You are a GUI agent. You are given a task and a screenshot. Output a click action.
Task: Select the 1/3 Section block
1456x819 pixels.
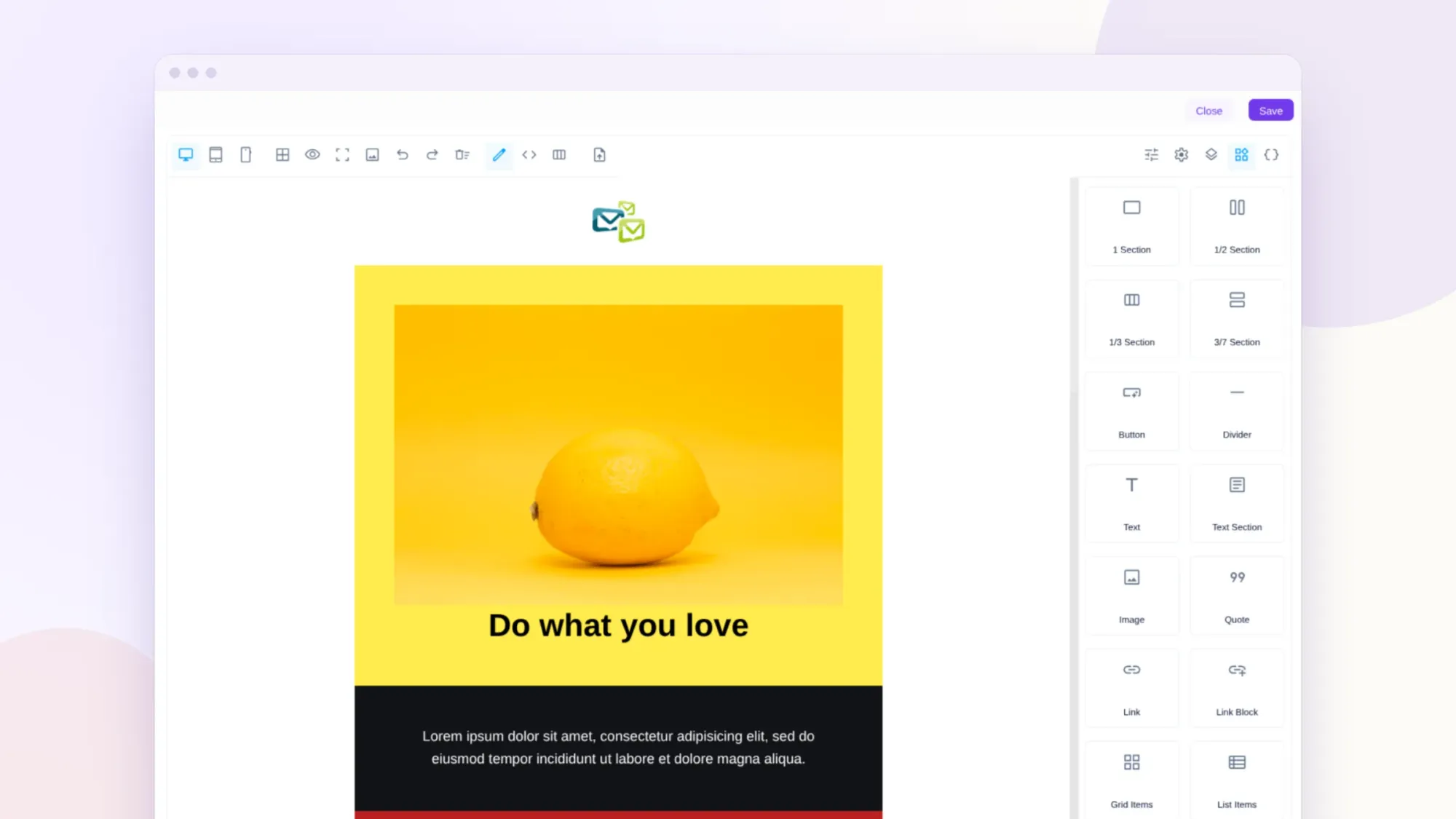(x=1131, y=319)
